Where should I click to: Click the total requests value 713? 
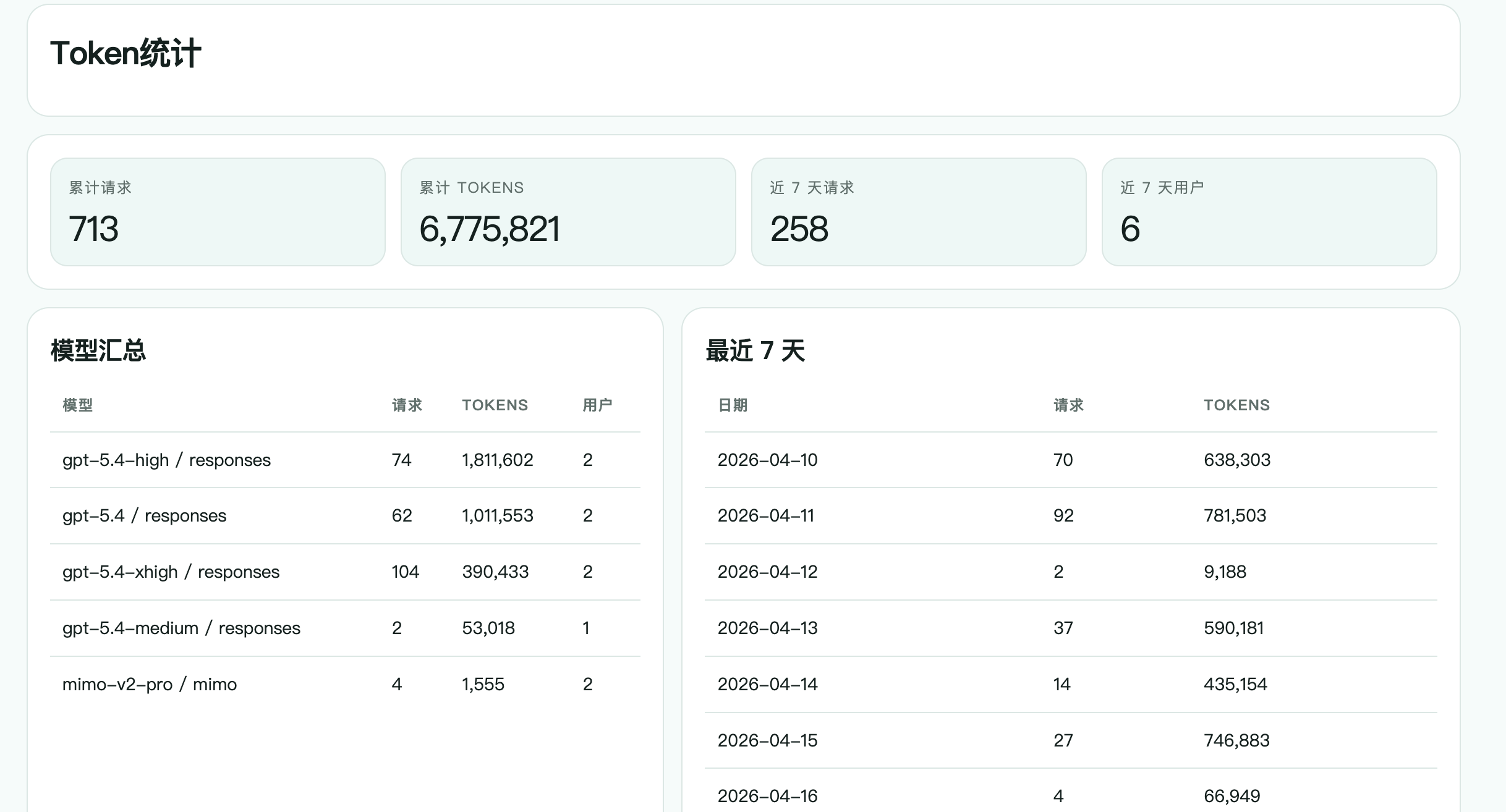coord(93,229)
